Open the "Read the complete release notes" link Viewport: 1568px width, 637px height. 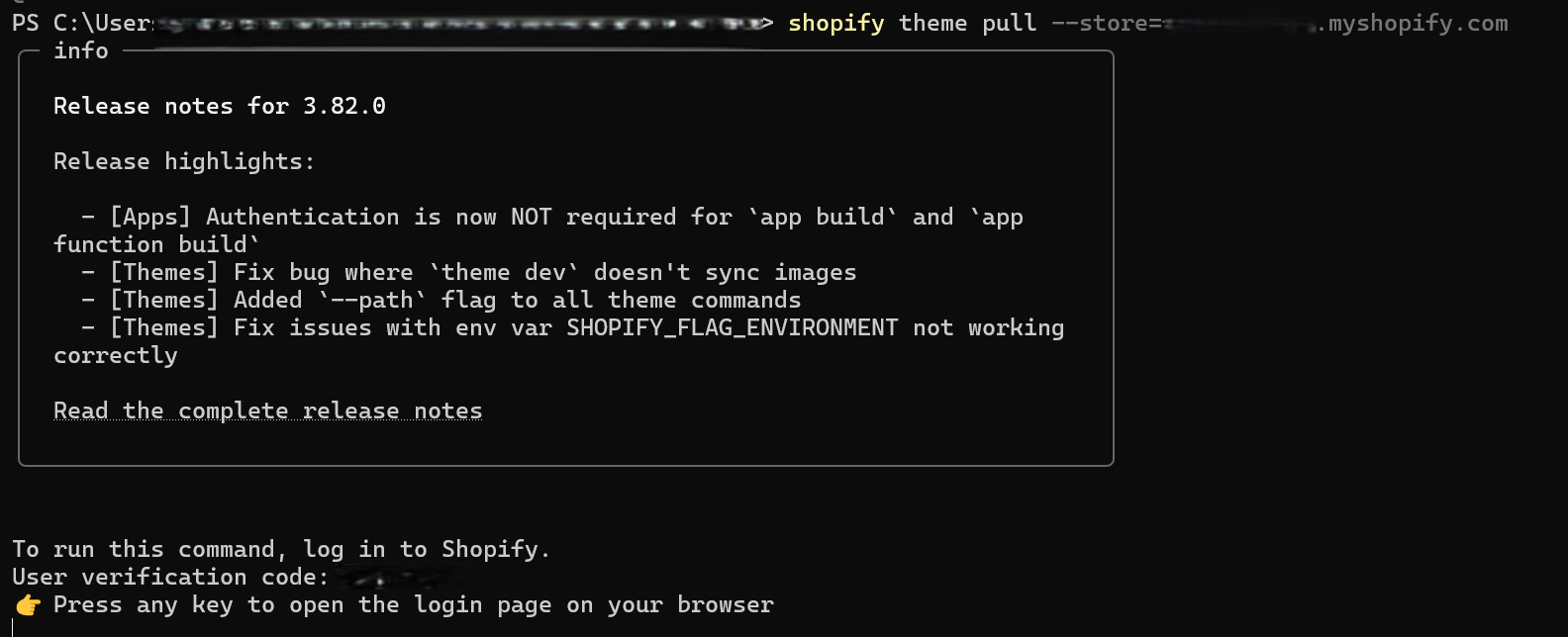(267, 410)
